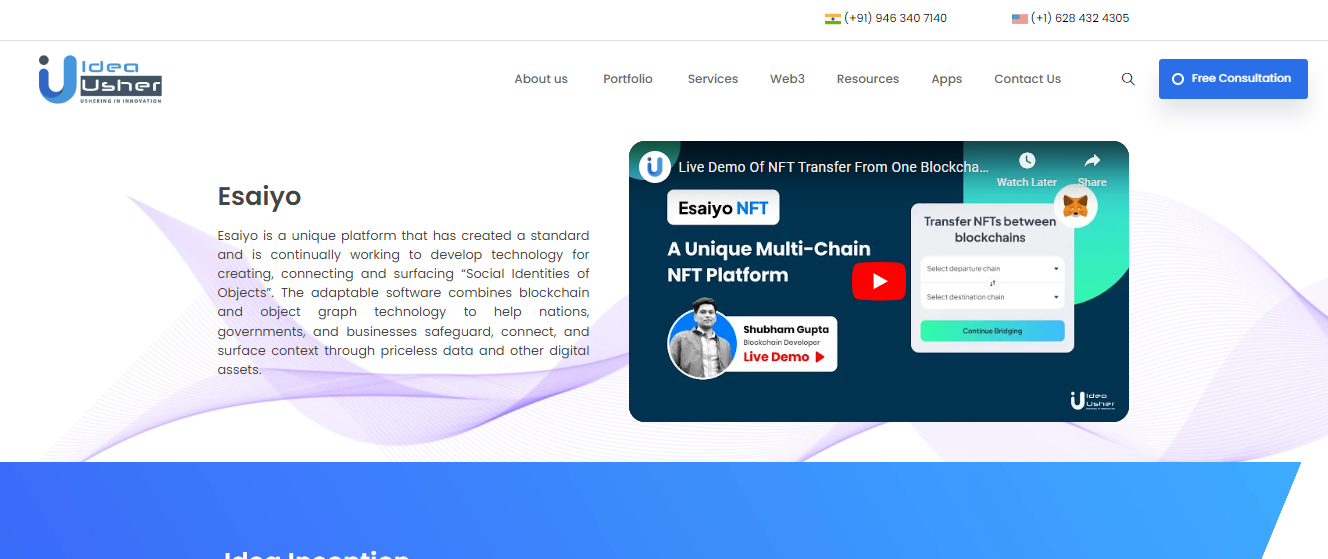Go to Contact Us page

(x=1027, y=79)
